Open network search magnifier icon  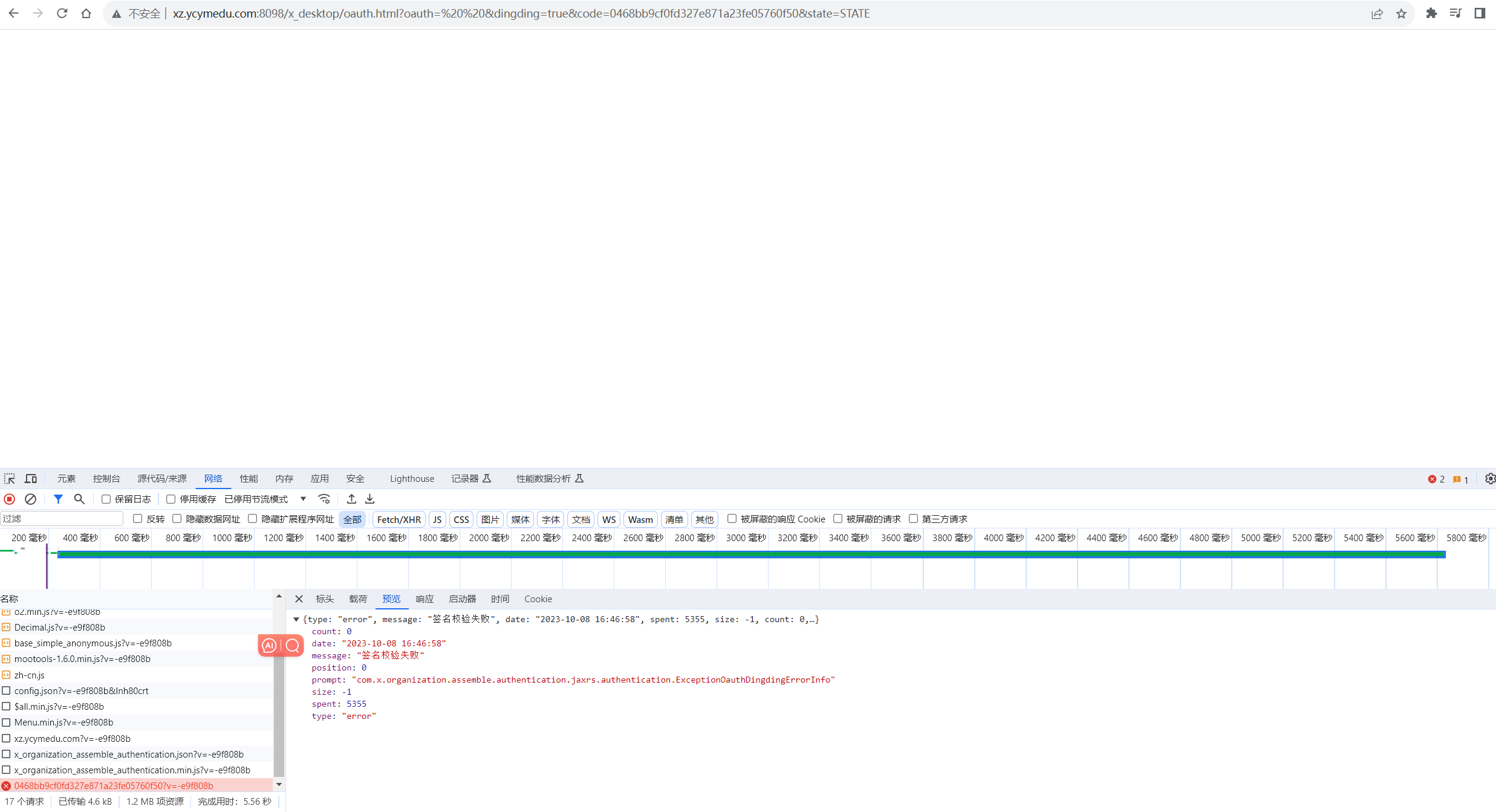point(79,499)
